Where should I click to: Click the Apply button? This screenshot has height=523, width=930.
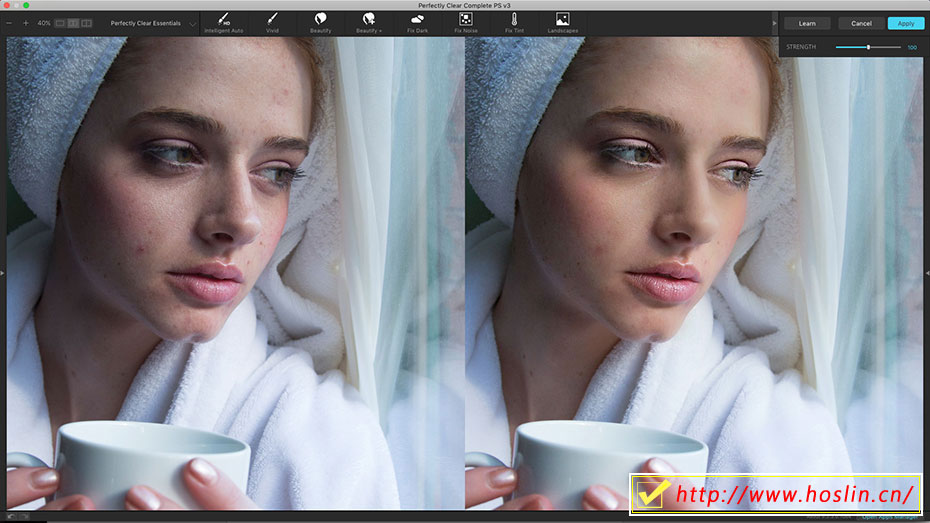click(x=906, y=23)
